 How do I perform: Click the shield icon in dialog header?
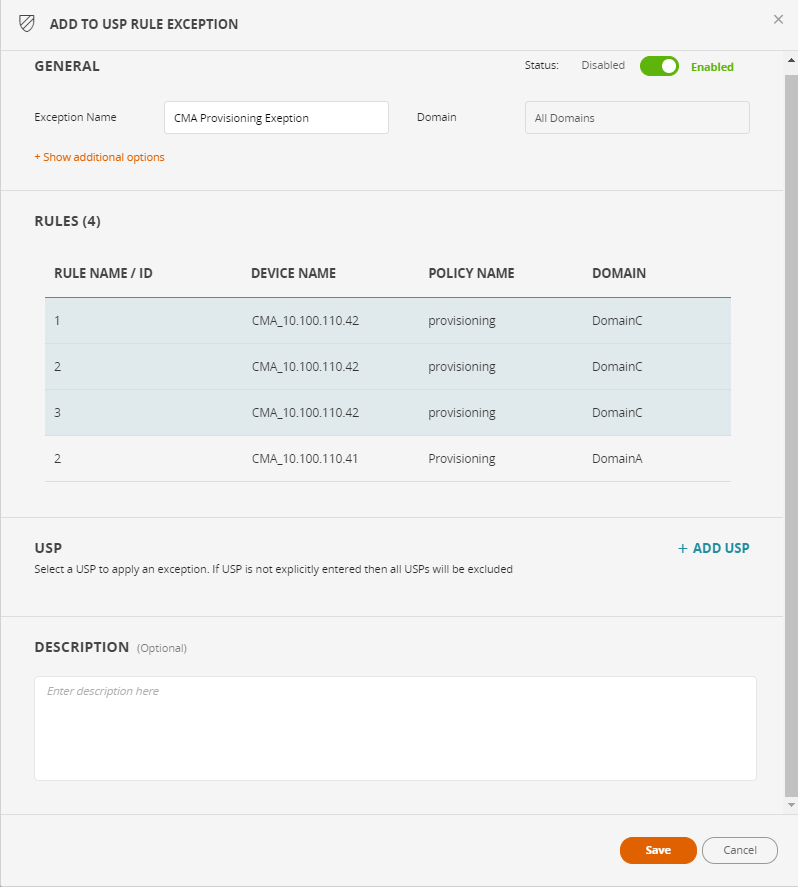tap(27, 23)
